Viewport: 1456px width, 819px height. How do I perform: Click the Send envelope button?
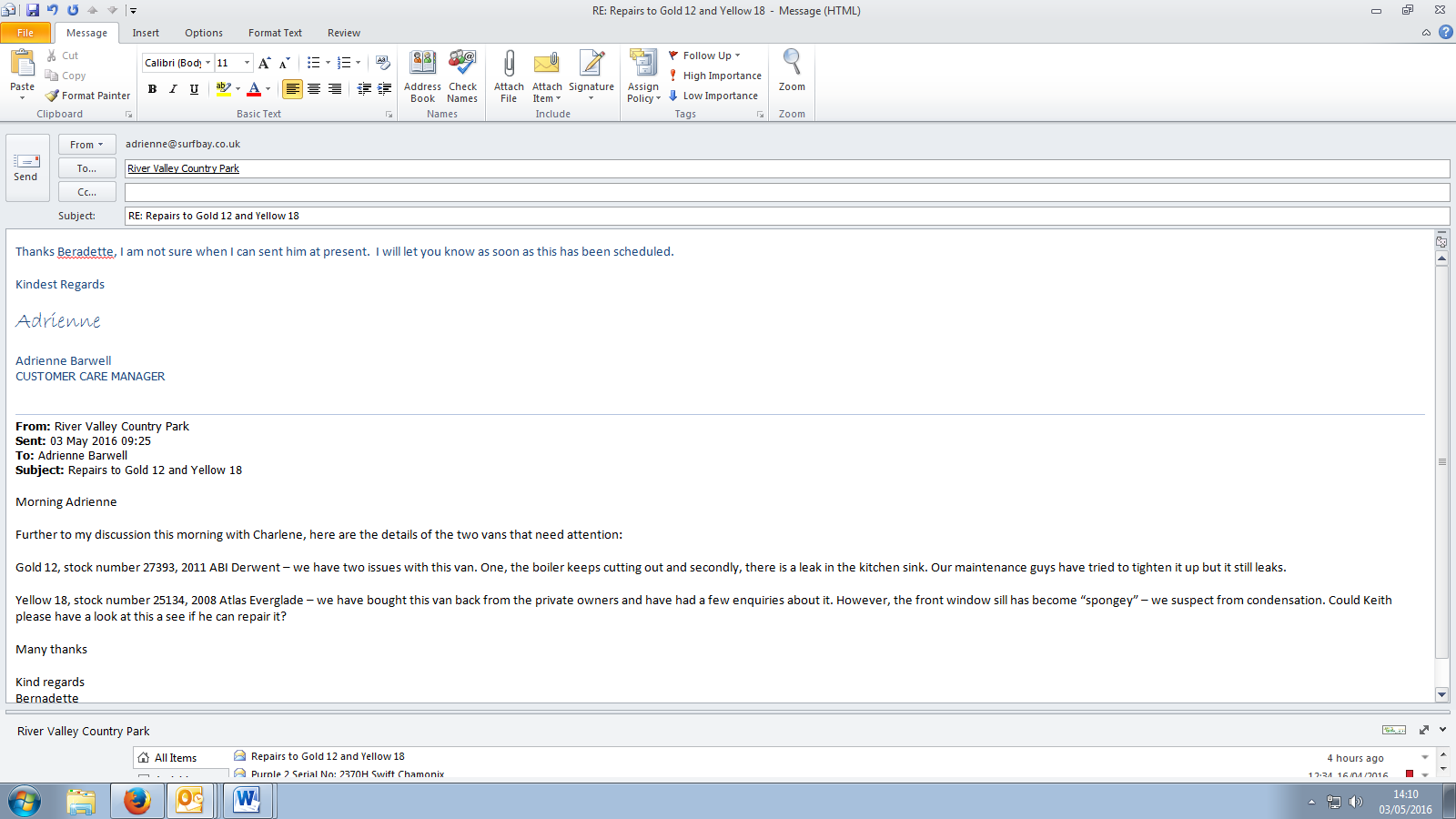click(x=25, y=167)
